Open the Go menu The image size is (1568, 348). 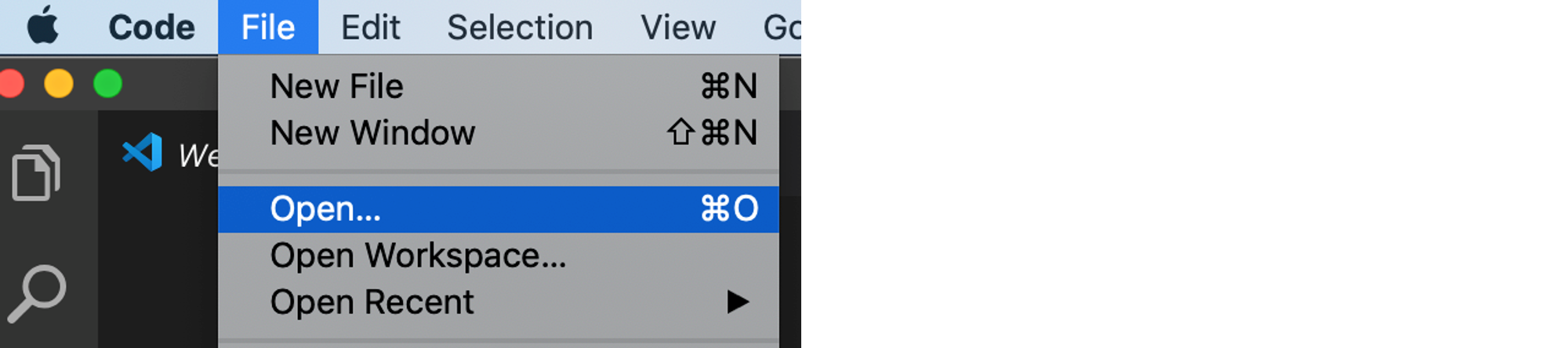(781, 27)
